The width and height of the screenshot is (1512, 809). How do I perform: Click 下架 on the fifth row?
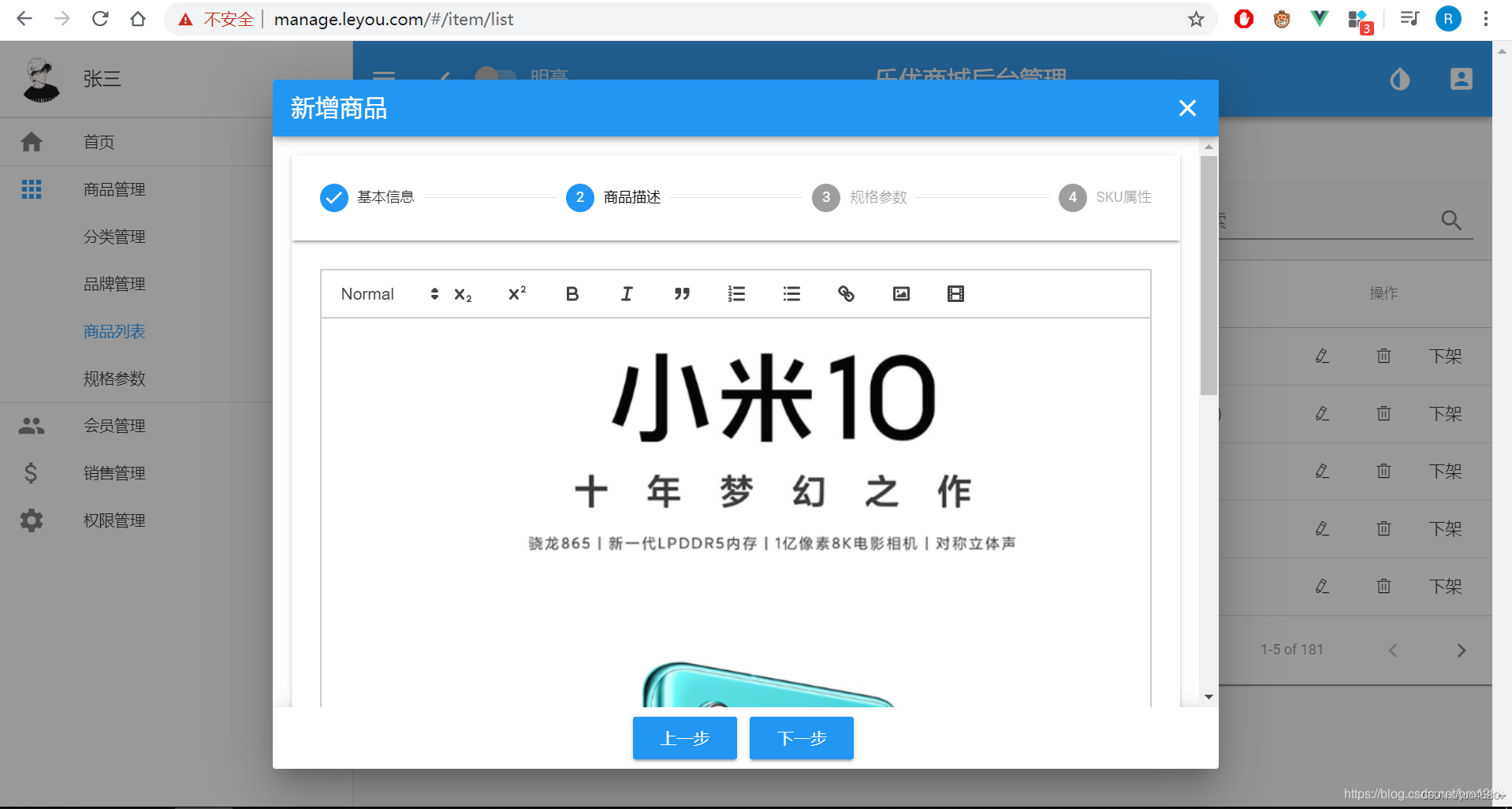pyautogui.click(x=1445, y=587)
